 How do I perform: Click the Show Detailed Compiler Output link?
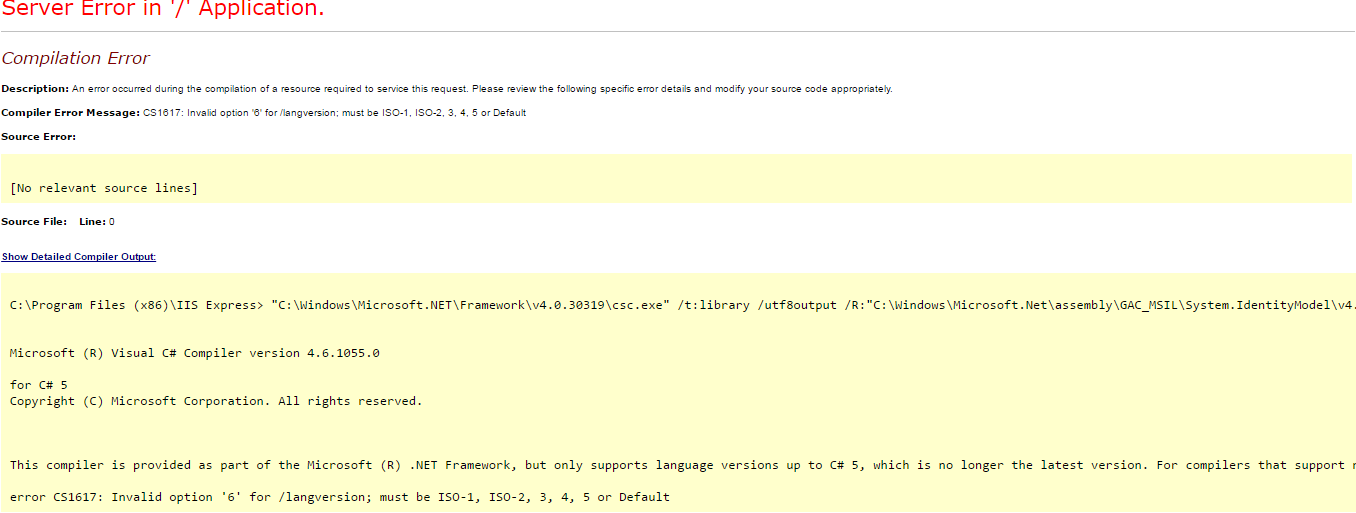(x=79, y=257)
